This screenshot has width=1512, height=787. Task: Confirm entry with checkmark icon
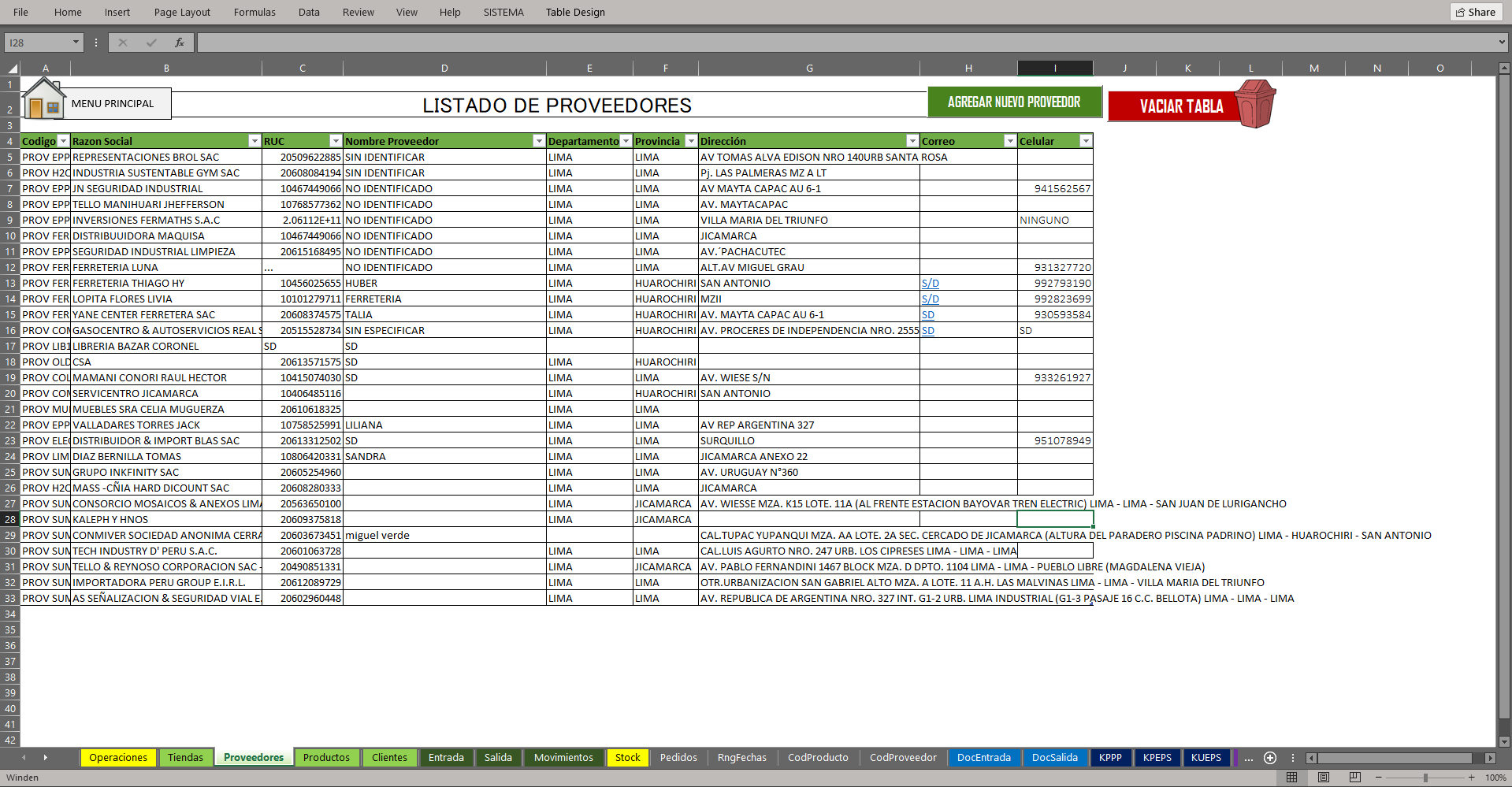(x=151, y=43)
